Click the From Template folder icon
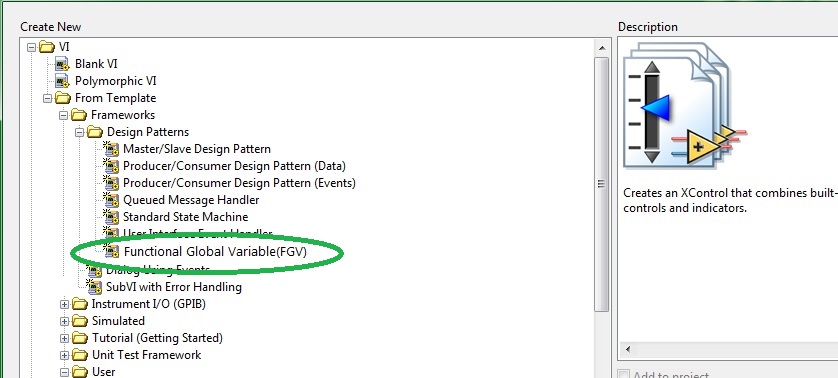This screenshot has width=838, height=378. click(x=63, y=98)
